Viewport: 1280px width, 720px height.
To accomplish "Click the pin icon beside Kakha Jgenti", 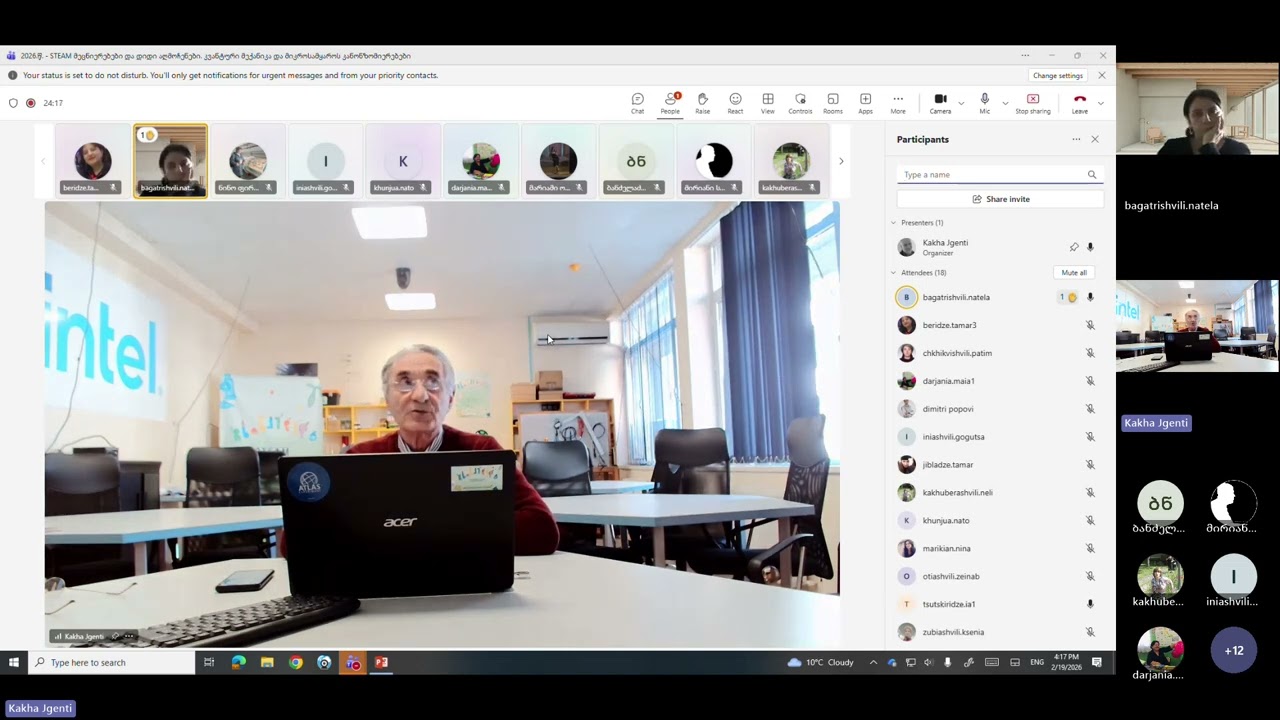I will pos(1074,247).
